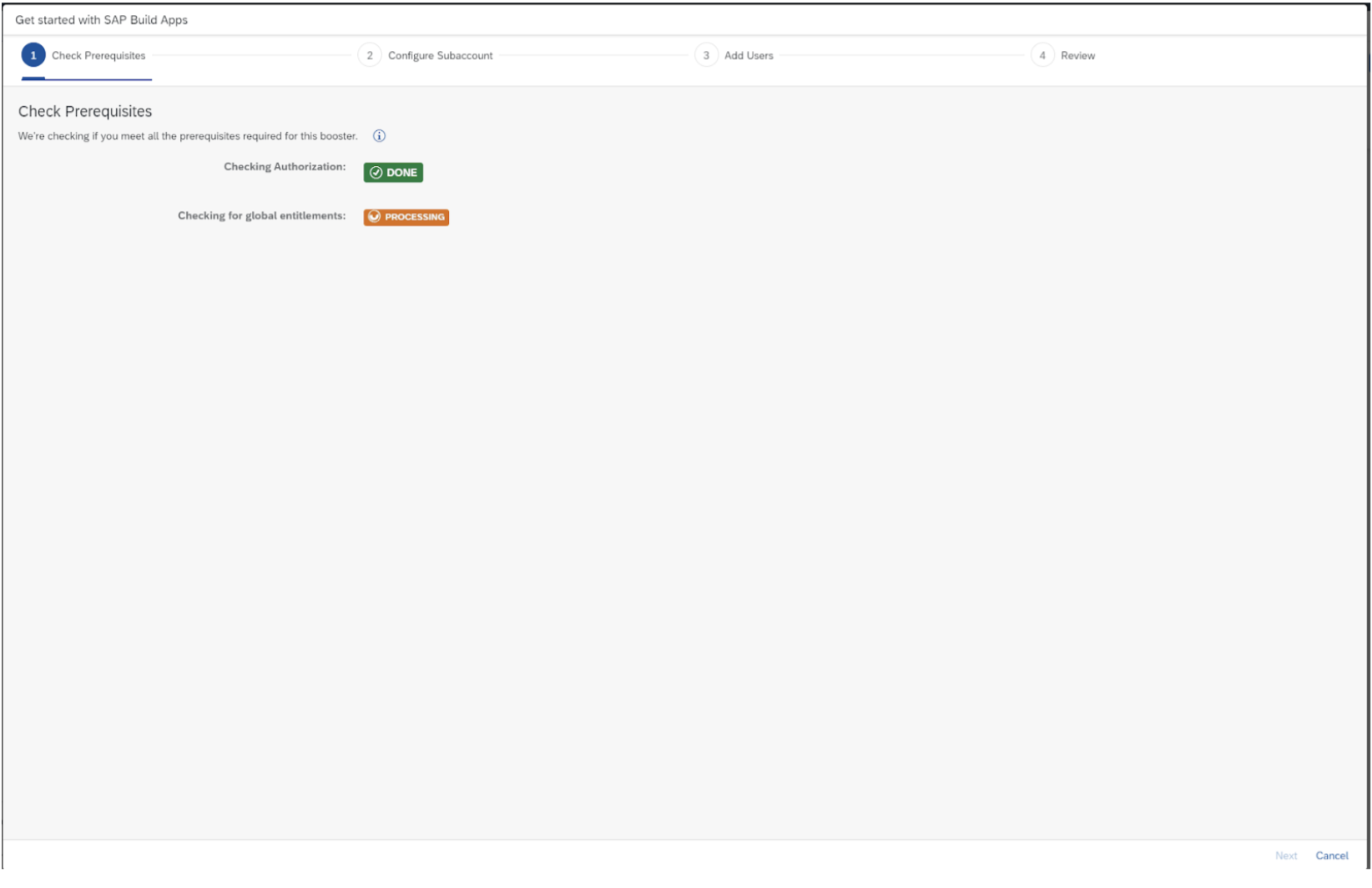Click the information icon next to booster message
The width and height of the screenshot is (1372, 888).
coord(380,136)
